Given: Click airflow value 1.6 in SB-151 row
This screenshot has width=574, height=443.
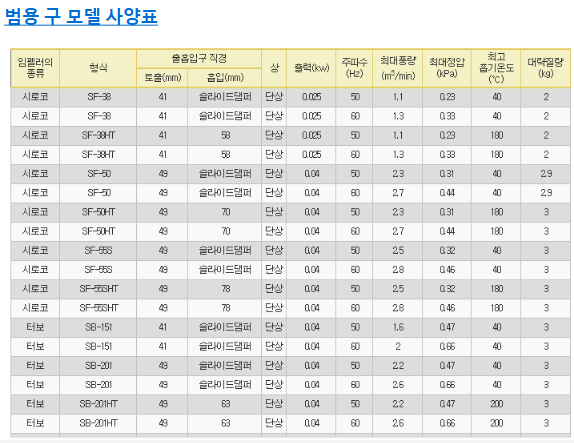Looking at the screenshot, I should (x=398, y=327).
